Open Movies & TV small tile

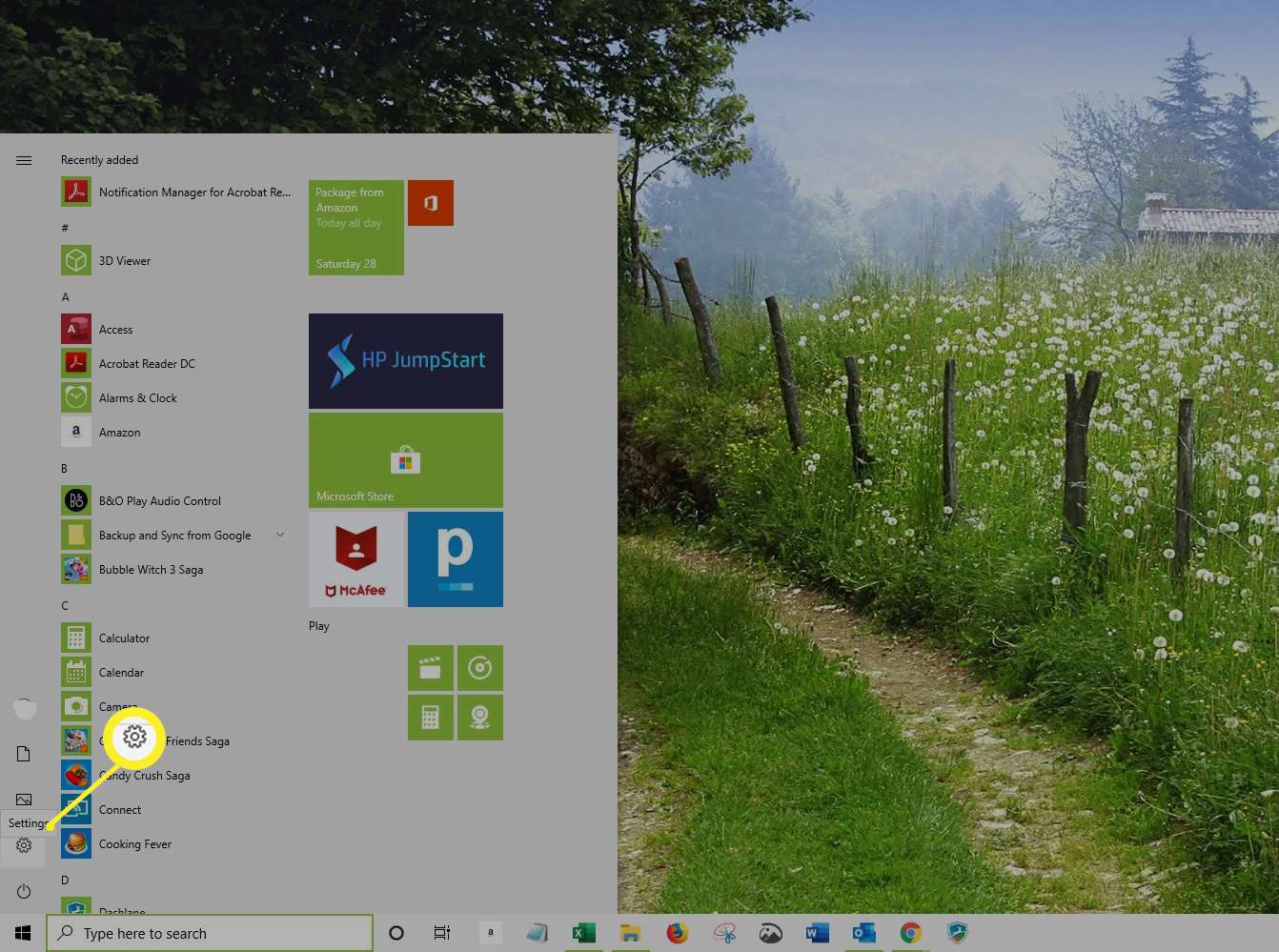tap(431, 668)
